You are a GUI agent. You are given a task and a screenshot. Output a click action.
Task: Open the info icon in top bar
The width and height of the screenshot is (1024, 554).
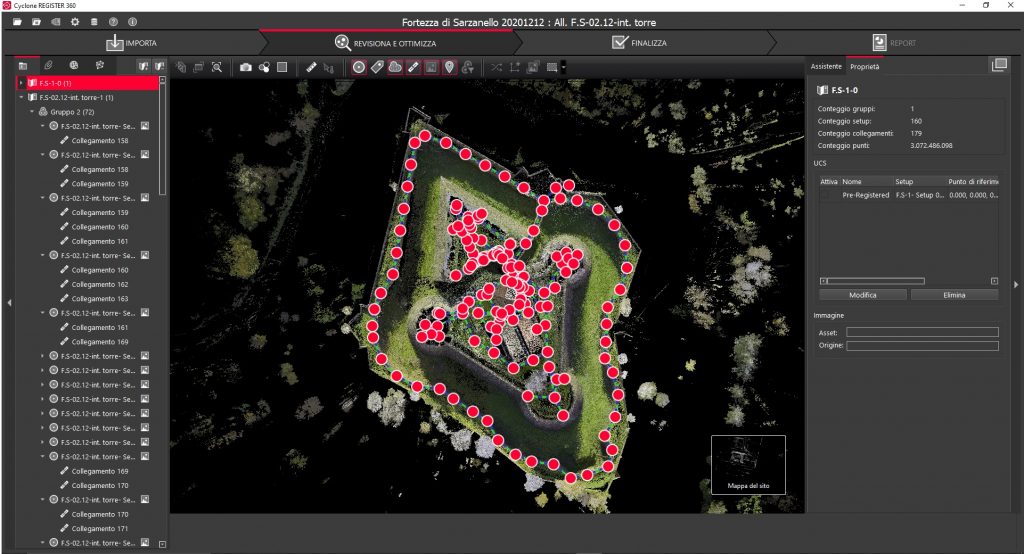(x=132, y=21)
